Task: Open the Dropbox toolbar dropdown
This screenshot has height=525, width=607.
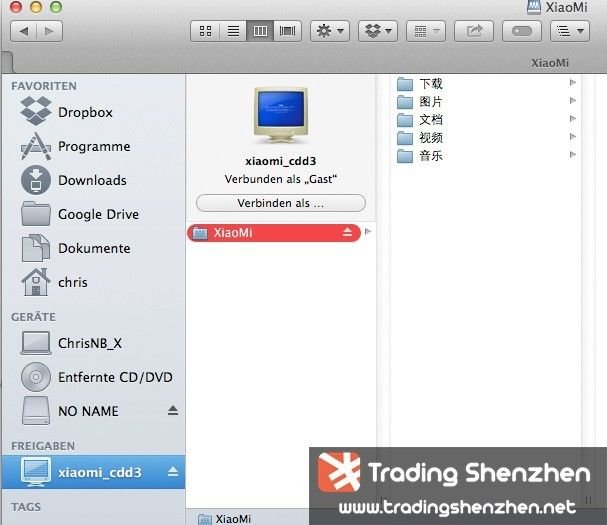Action: click(378, 31)
